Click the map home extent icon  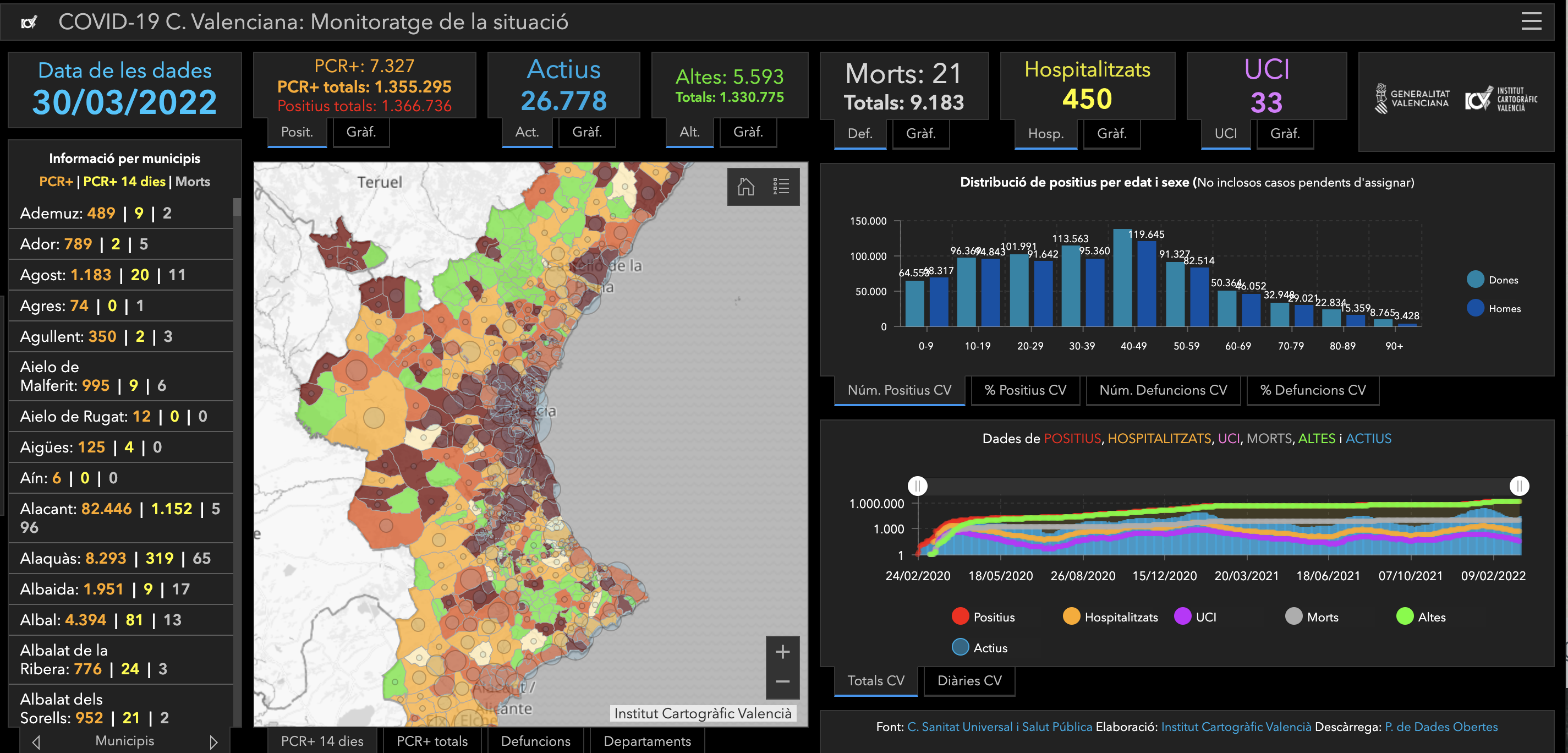745,187
